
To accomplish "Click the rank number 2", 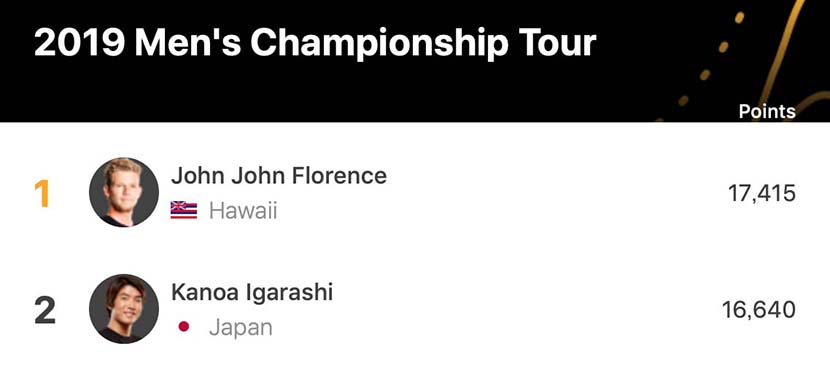I will click(x=45, y=310).
